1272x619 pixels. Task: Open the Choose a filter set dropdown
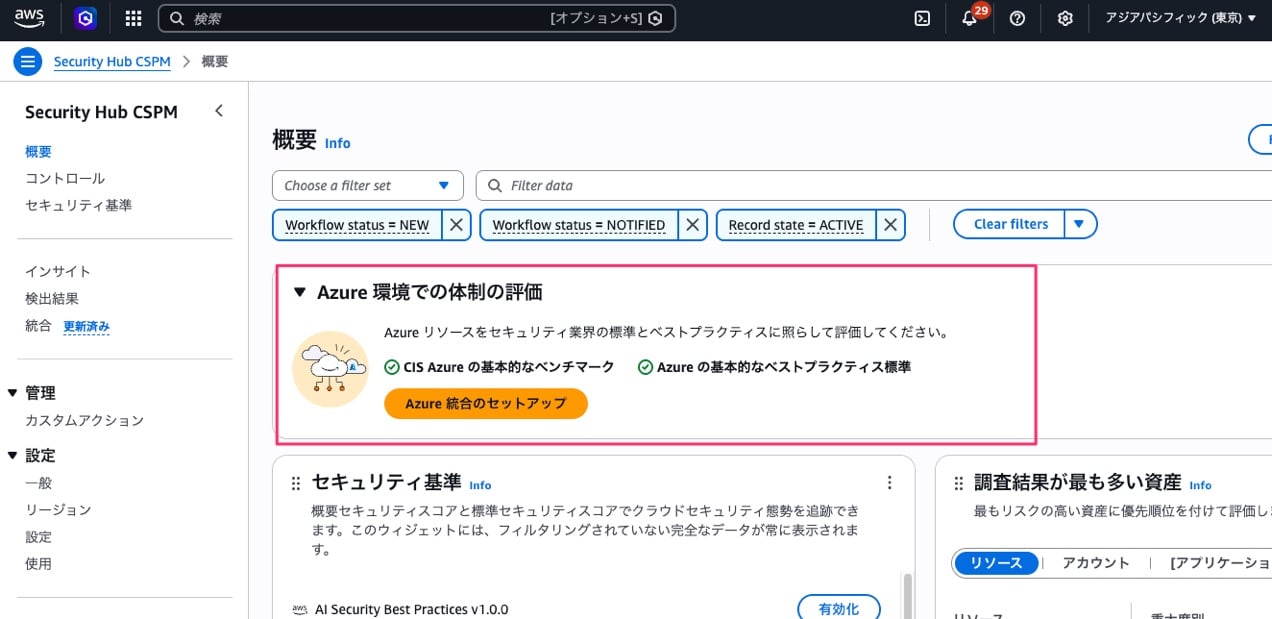pos(368,185)
